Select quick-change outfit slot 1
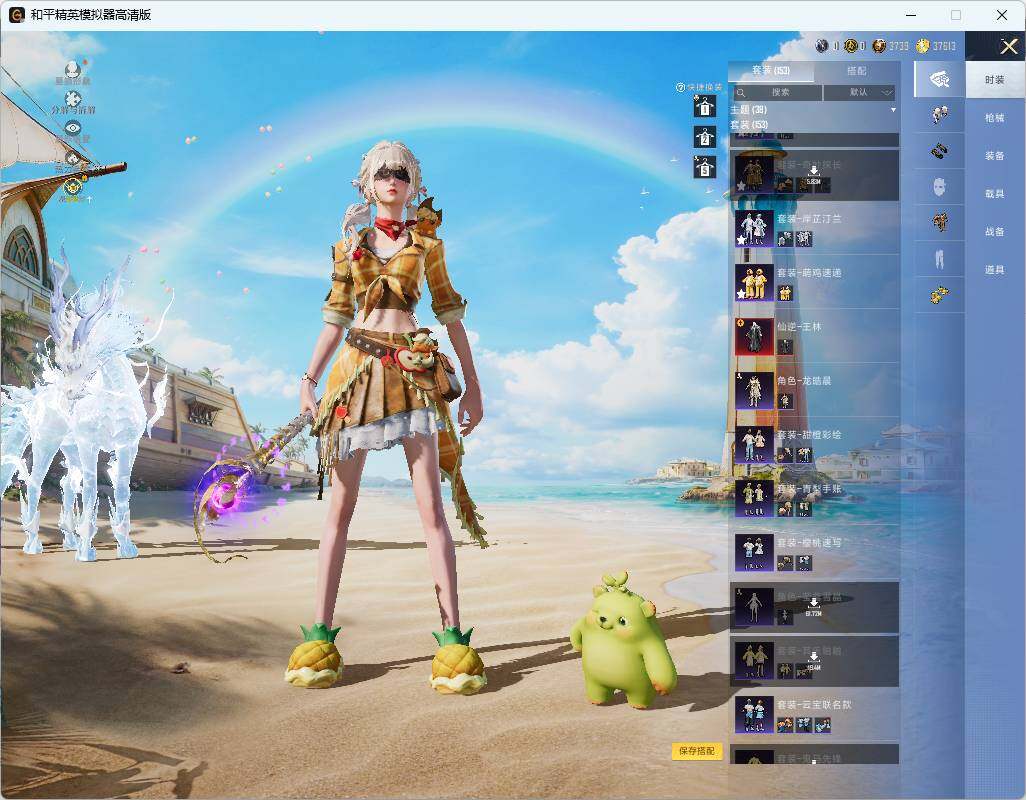The height and width of the screenshot is (800, 1026). 705,107
